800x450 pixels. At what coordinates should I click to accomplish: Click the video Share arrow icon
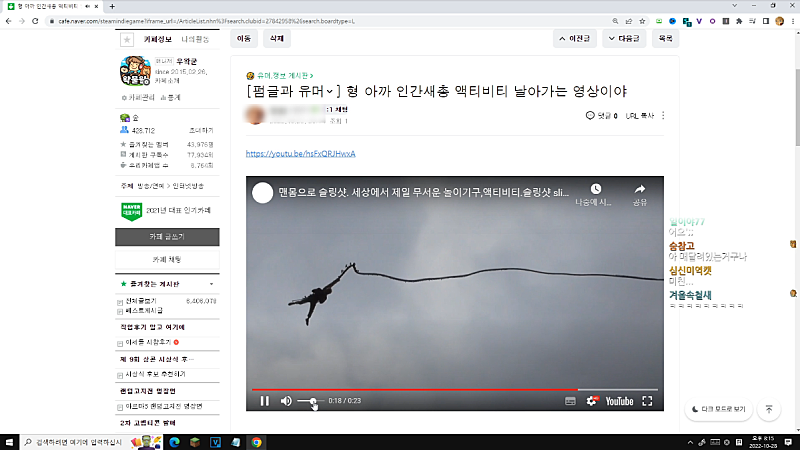[640, 189]
